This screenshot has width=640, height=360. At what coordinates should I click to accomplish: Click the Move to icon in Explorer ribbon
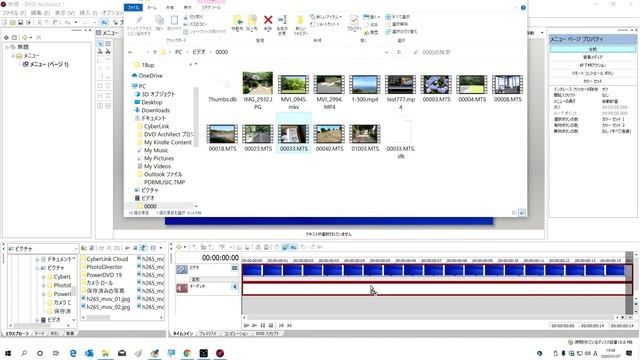coord(238,21)
